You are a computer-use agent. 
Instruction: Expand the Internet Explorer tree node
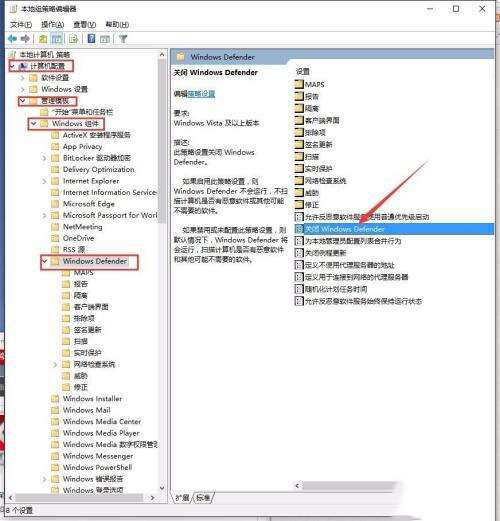44,181
